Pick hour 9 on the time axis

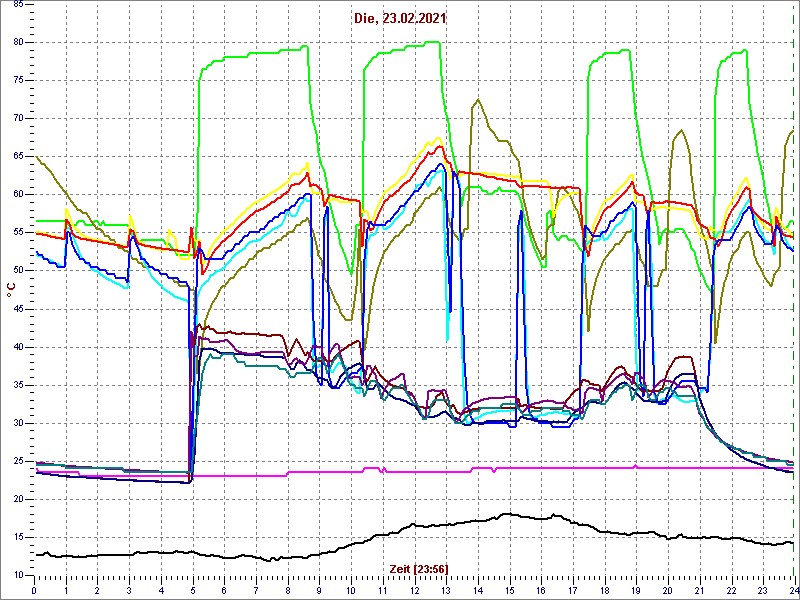(x=319, y=590)
